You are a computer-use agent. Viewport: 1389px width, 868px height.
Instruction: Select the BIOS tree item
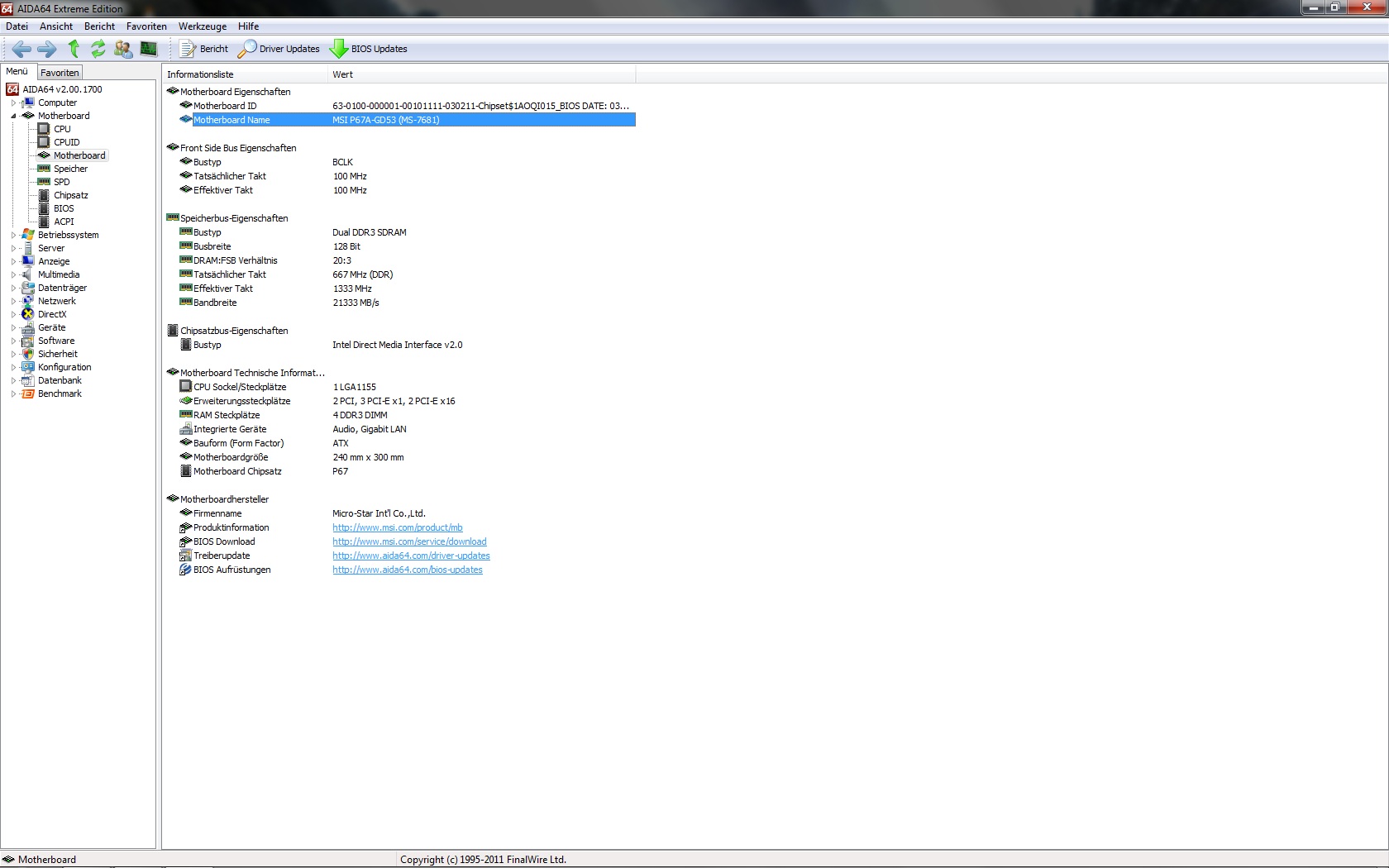coord(64,208)
